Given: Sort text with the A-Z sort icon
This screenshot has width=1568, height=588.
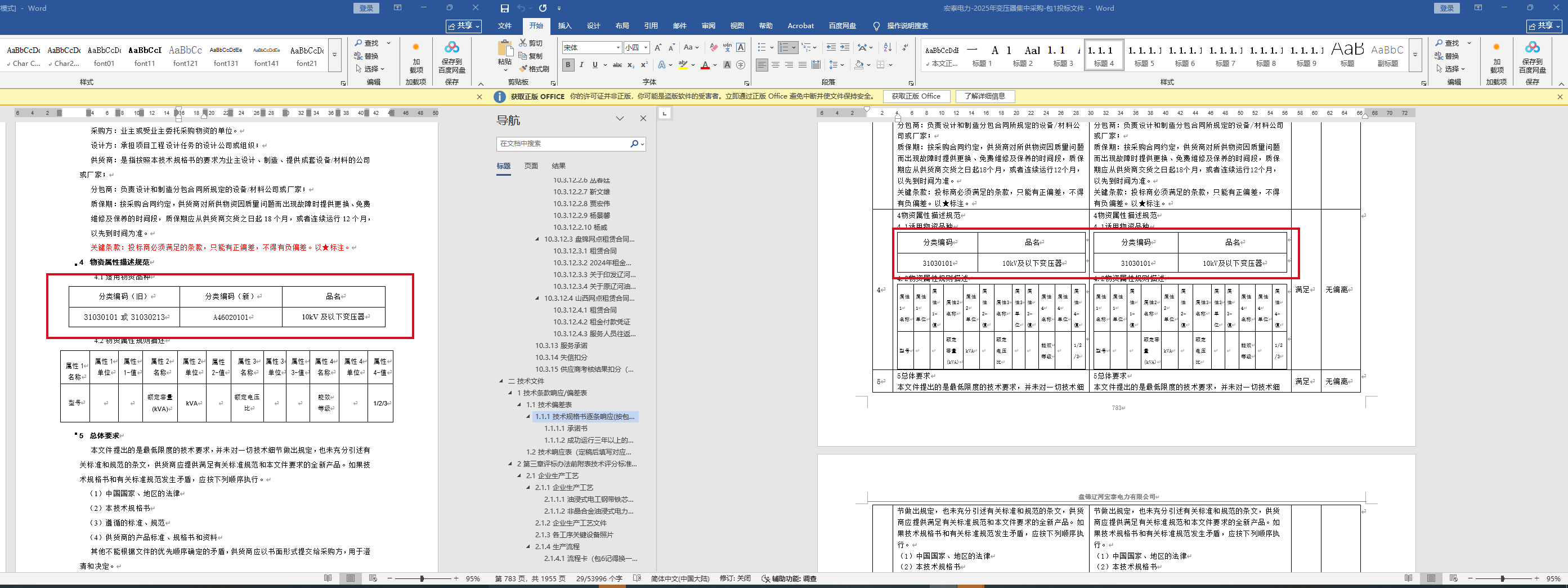Looking at the screenshot, I should coord(888,47).
